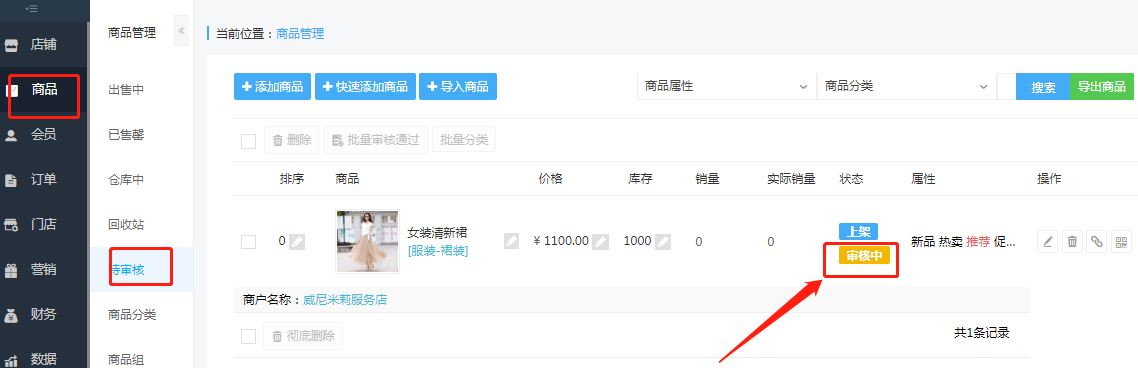Open 商品组 in submenu

[x=126, y=359]
